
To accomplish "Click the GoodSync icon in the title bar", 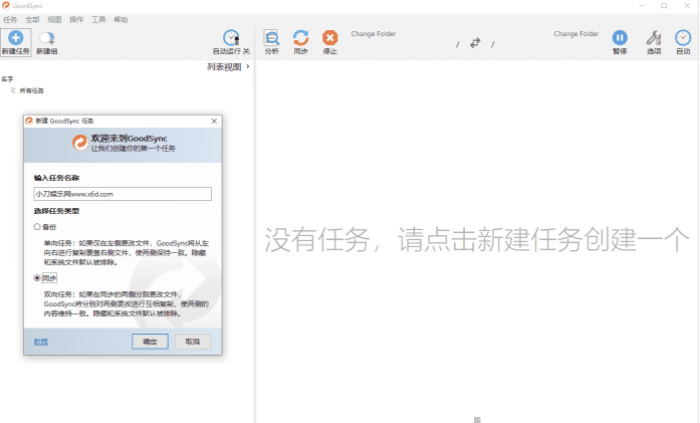I will tap(6, 5).
